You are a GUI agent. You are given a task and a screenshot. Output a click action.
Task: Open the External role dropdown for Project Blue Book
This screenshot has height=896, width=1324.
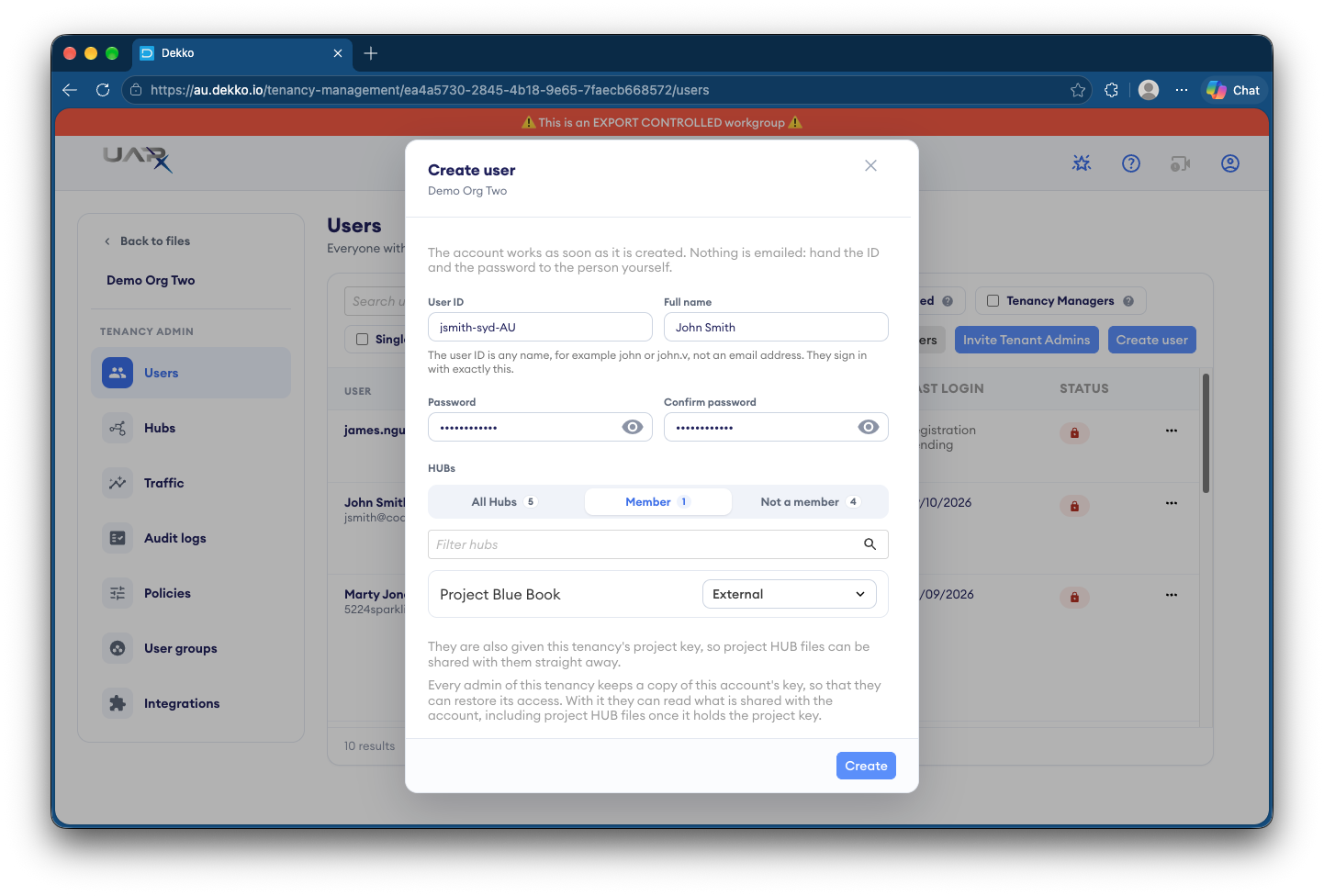pyautogui.click(x=789, y=594)
